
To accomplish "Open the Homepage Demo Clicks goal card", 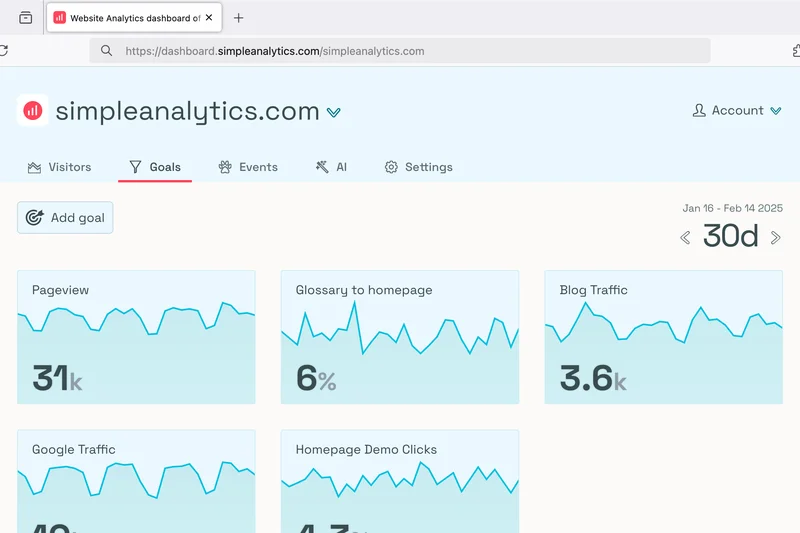I will [x=400, y=481].
